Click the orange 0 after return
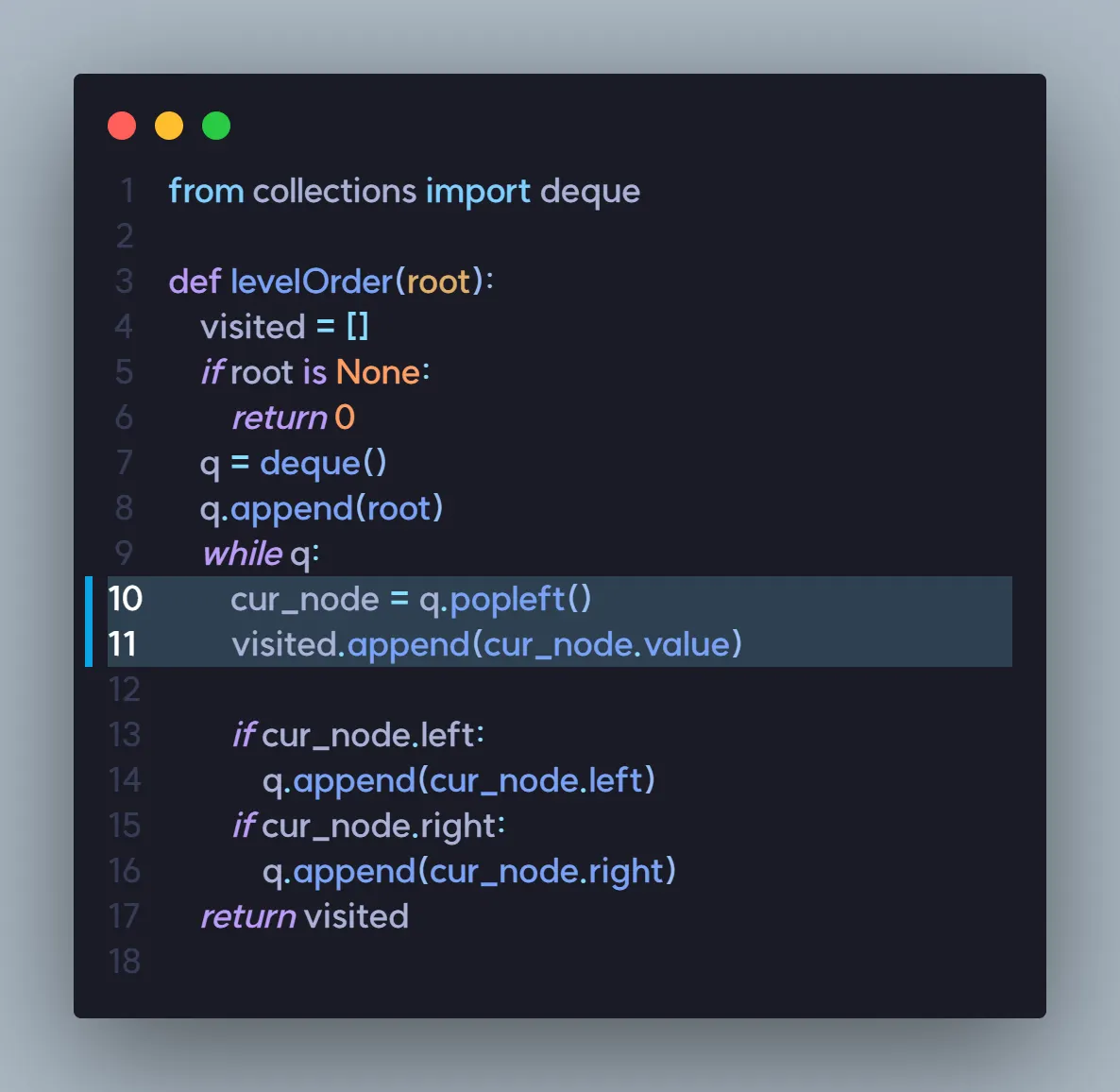The width and height of the screenshot is (1120, 1092). click(345, 418)
